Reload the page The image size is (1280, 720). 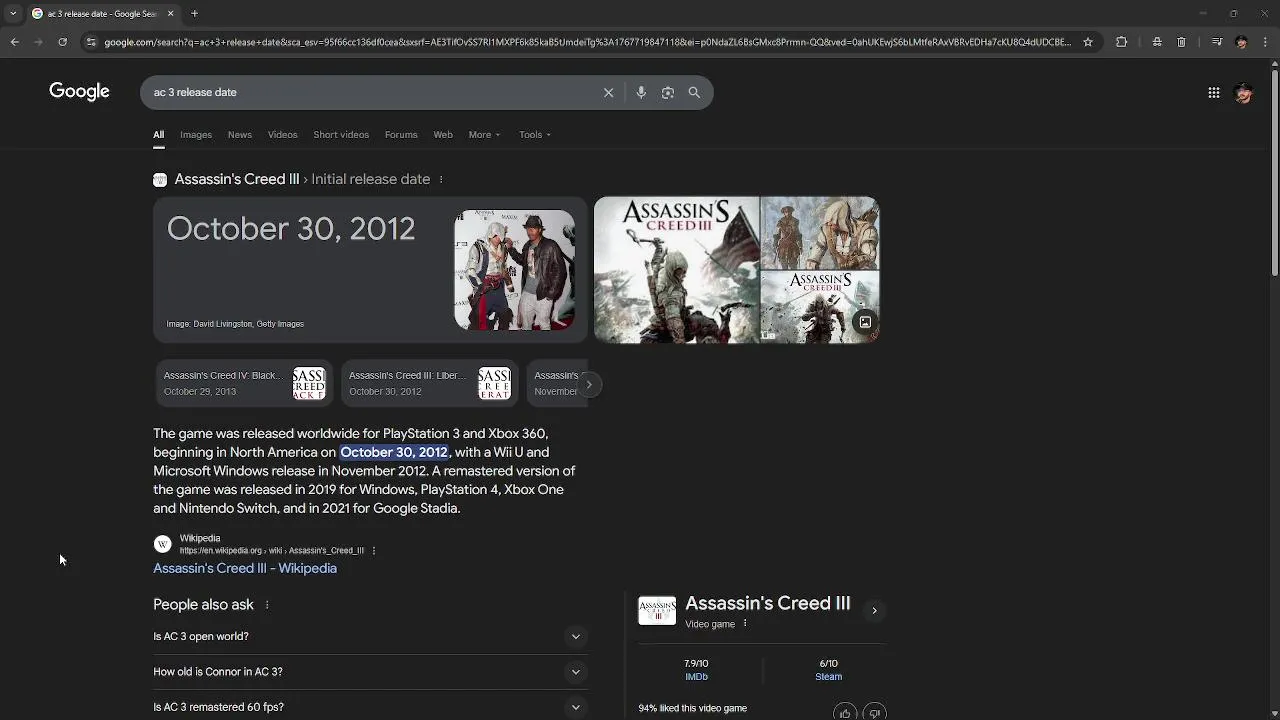[62, 42]
